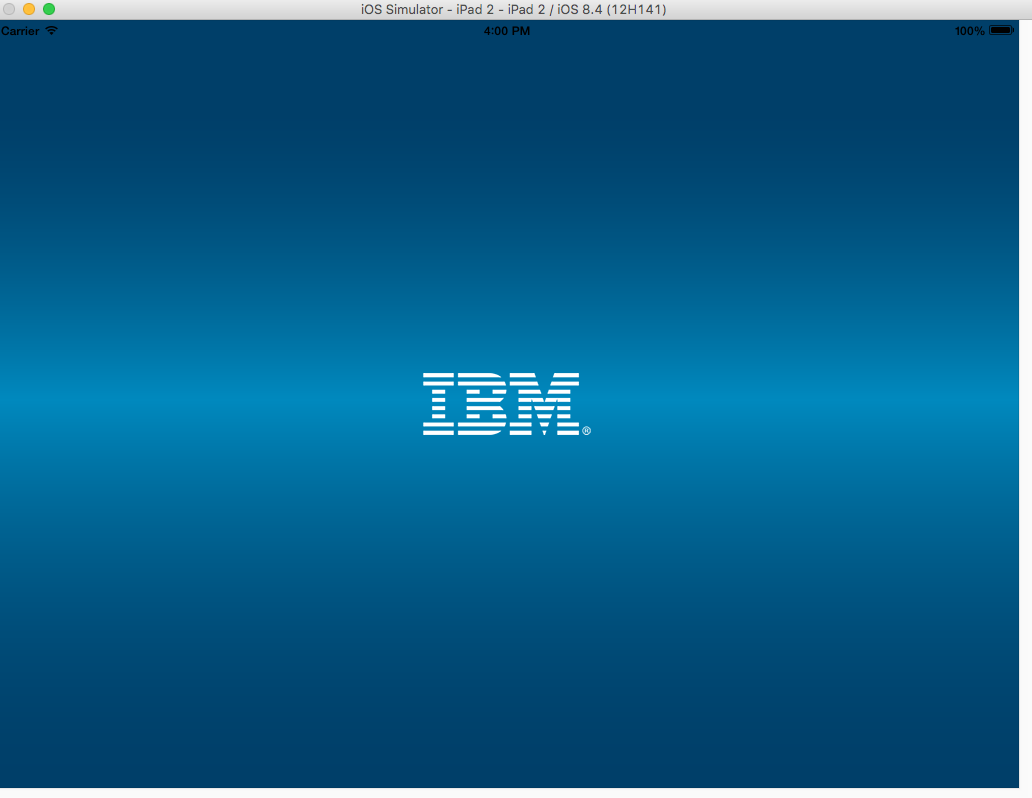Click the registered trademark symbol beside IBM
Screen dimensions: 1032x798
[x=586, y=431]
